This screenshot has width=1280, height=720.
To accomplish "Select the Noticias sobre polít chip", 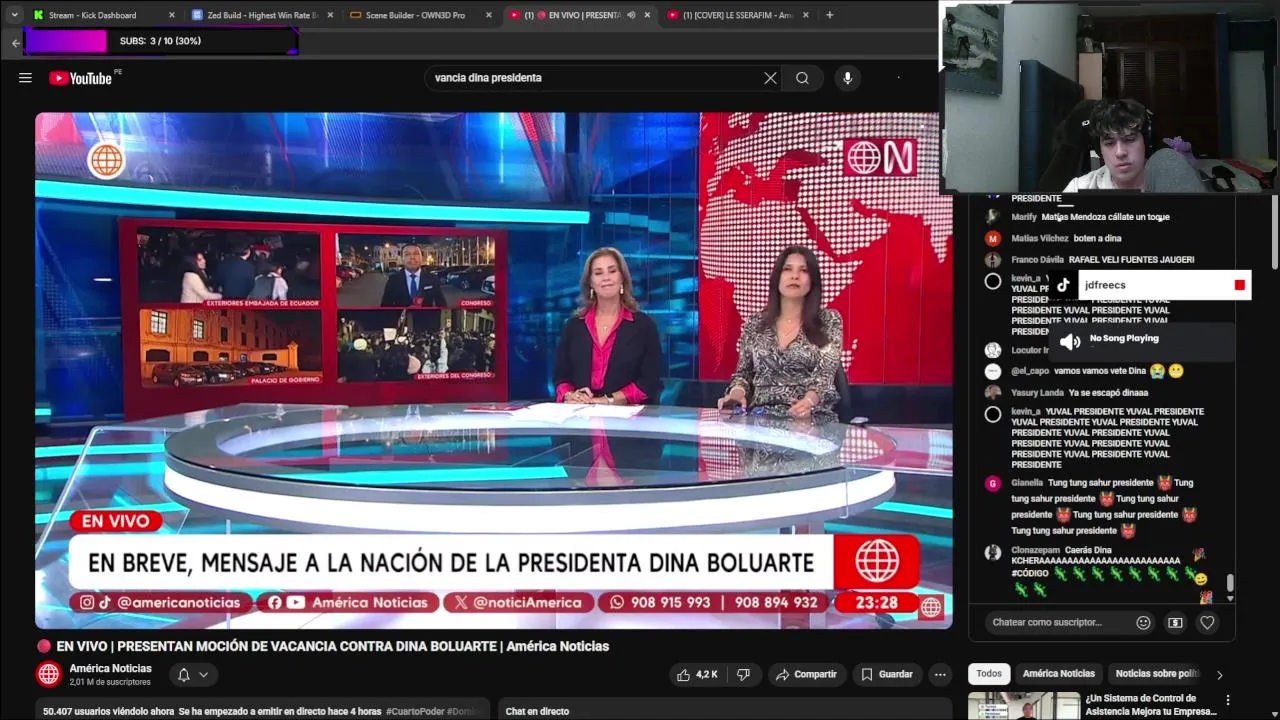I will point(1156,674).
